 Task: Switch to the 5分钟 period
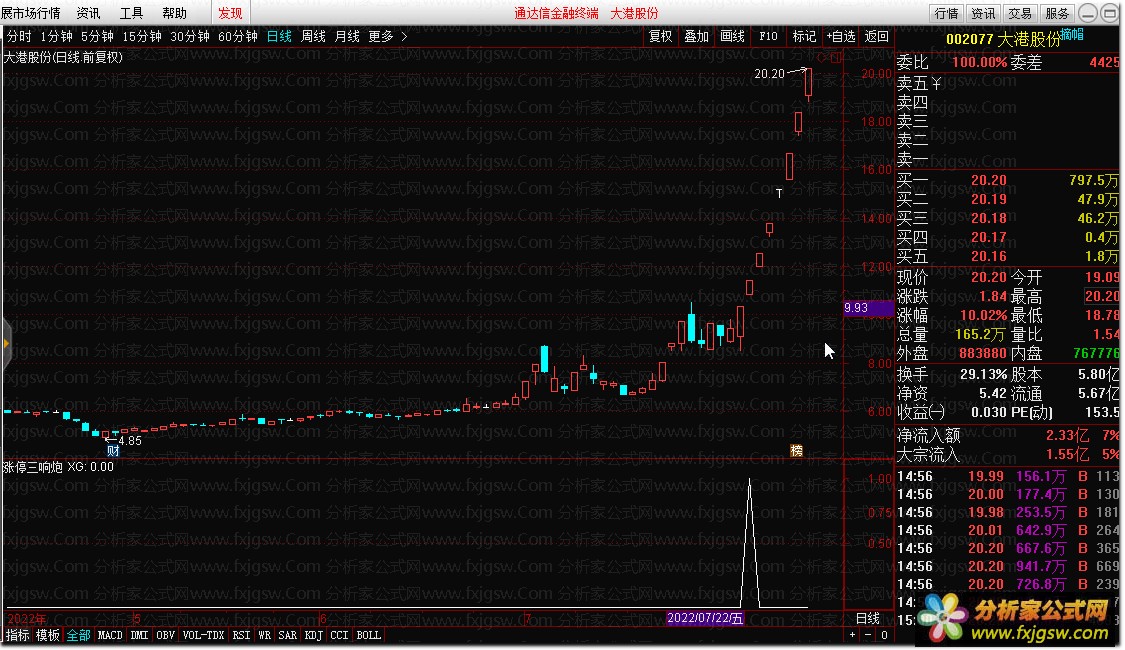tap(97, 36)
